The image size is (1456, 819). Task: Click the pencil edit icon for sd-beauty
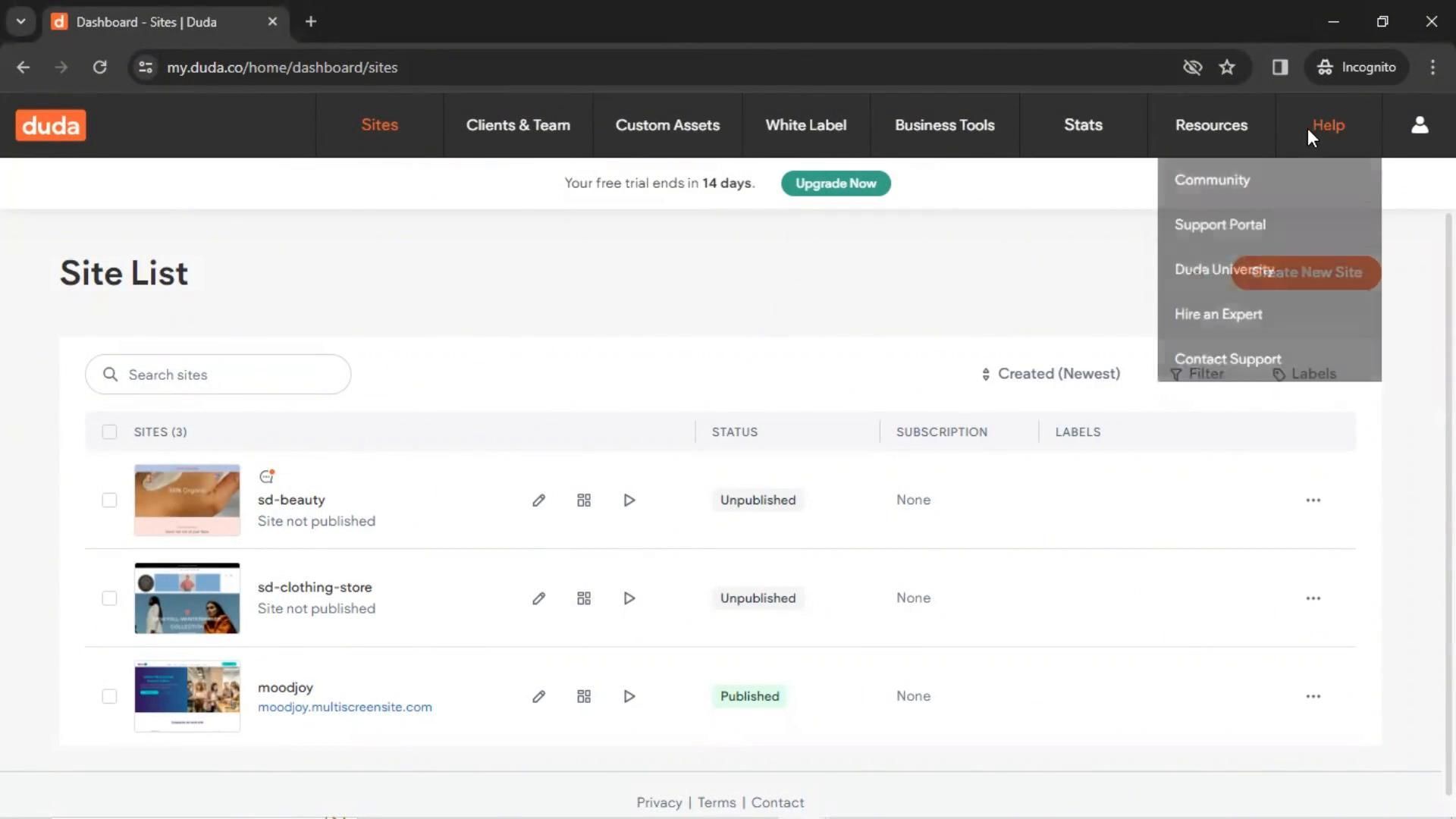(x=538, y=500)
